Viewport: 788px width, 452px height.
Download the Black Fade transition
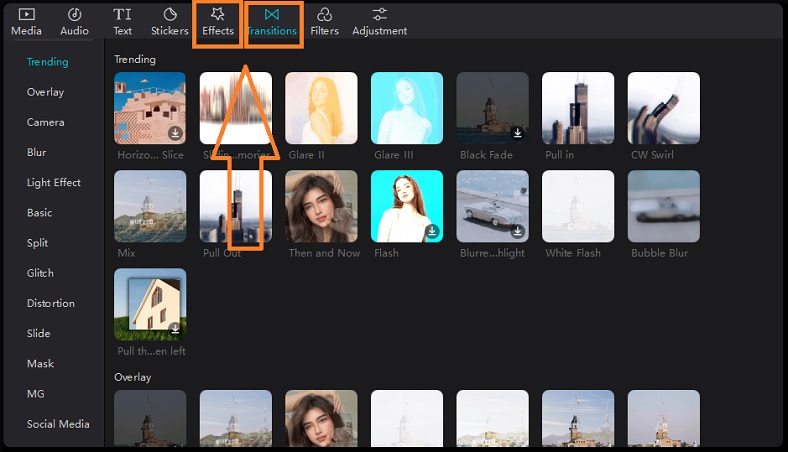point(517,132)
